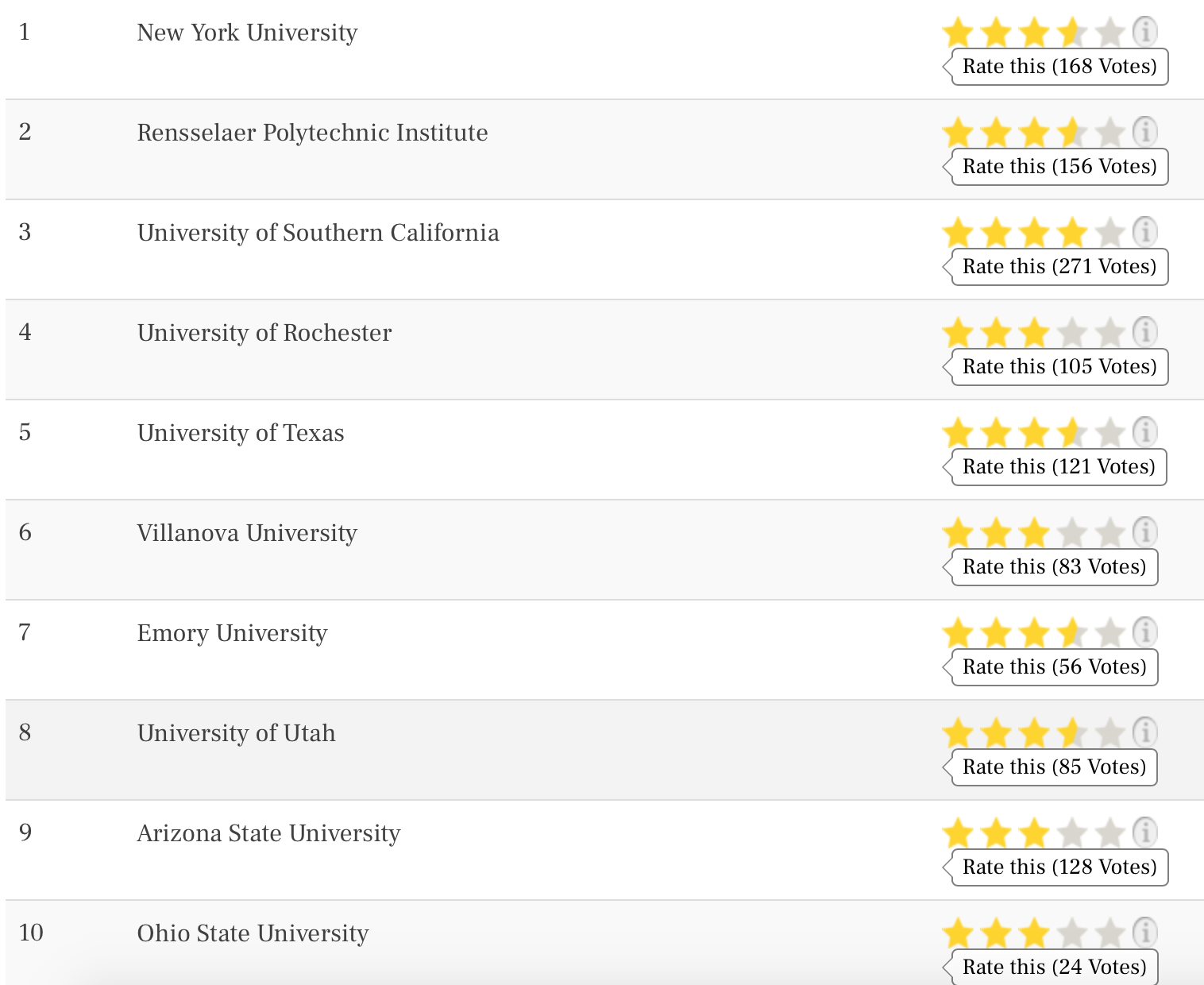Click info icon for University of Southern California

[1144, 232]
